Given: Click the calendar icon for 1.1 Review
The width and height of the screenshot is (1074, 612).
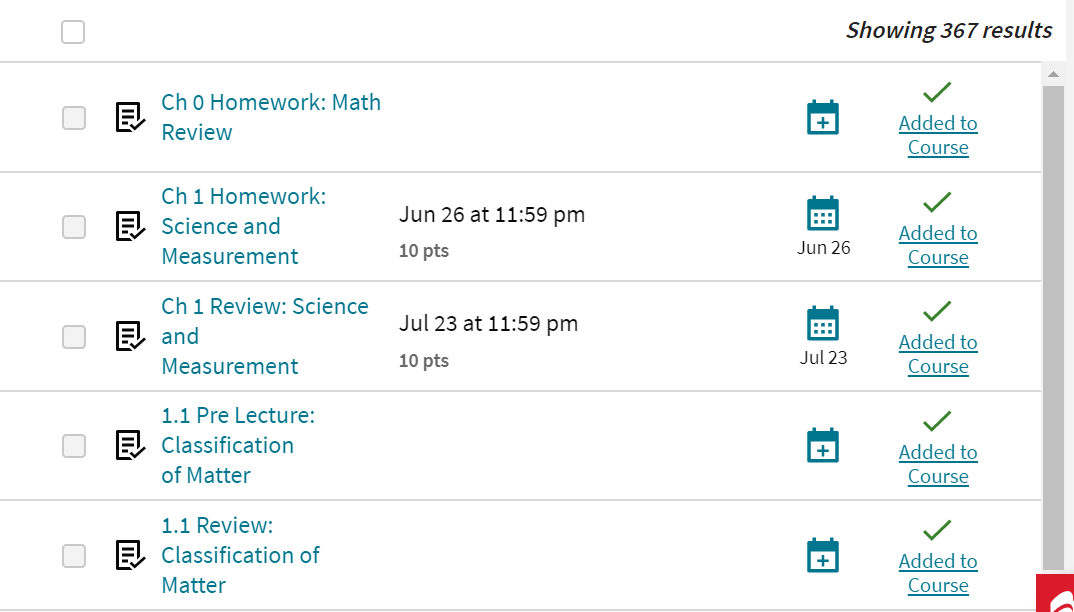Looking at the screenshot, I should tap(822, 555).
